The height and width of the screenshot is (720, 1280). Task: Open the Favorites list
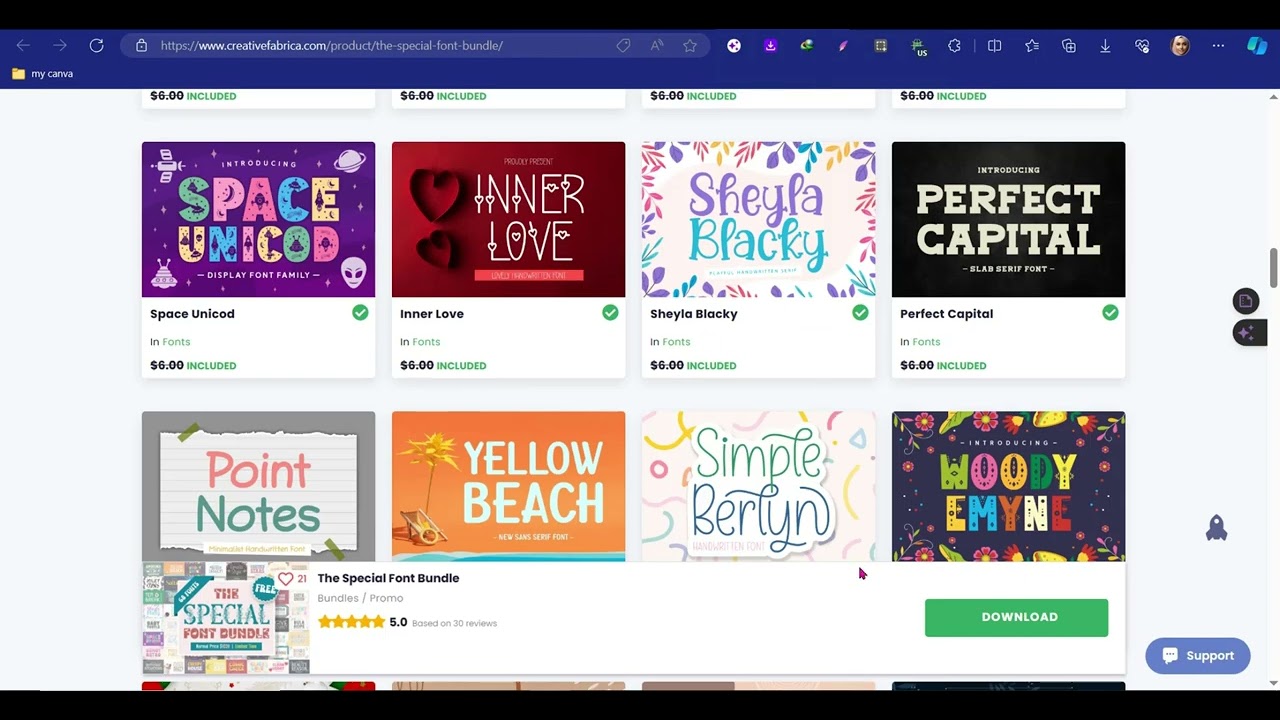pyautogui.click(x=1032, y=45)
